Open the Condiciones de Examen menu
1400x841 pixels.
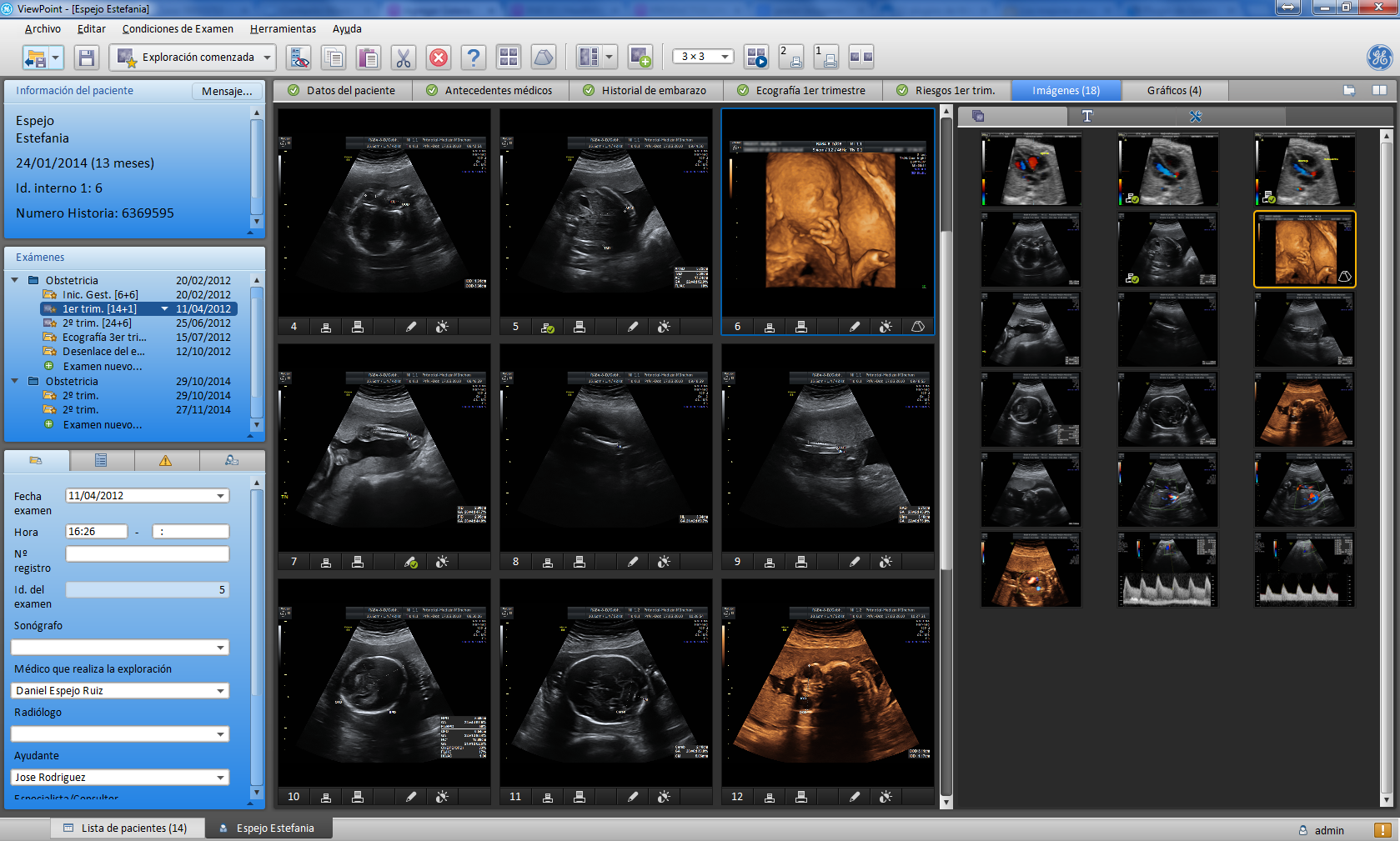point(178,29)
